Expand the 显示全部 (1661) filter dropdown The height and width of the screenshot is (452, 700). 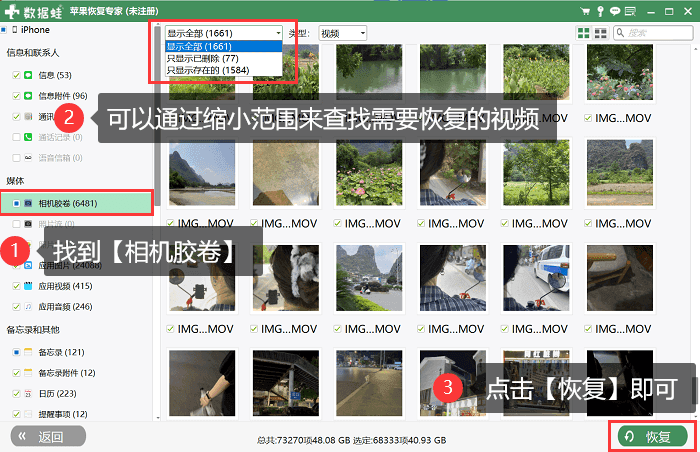[224, 33]
